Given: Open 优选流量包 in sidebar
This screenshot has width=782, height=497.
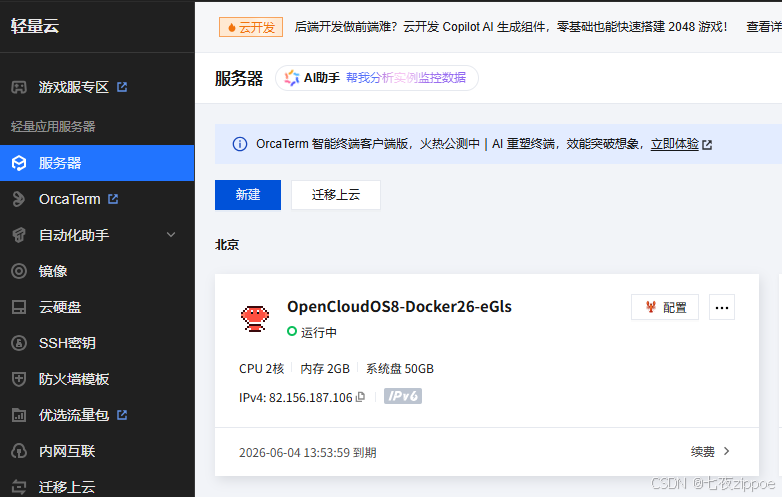Looking at the screenshot, I should pos(74,415).
